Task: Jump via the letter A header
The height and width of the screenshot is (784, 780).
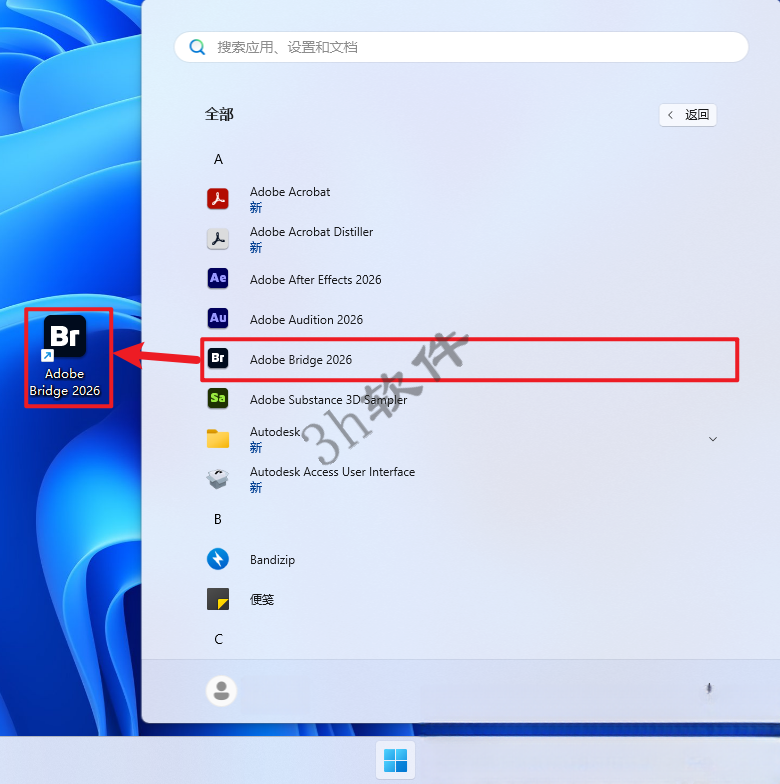Action: [218, 160]
